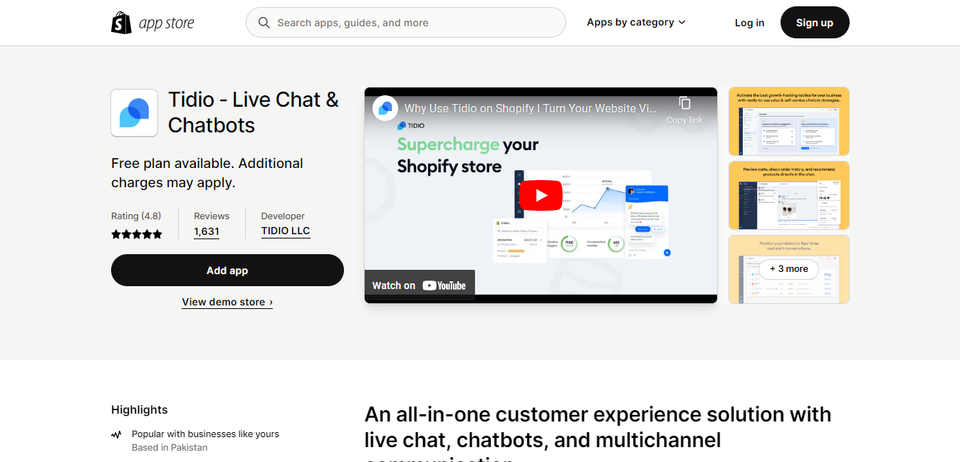Click the Sign up button
Image resolution: width=960 pixels, height=462 pixels.
[x=814, y=23]
